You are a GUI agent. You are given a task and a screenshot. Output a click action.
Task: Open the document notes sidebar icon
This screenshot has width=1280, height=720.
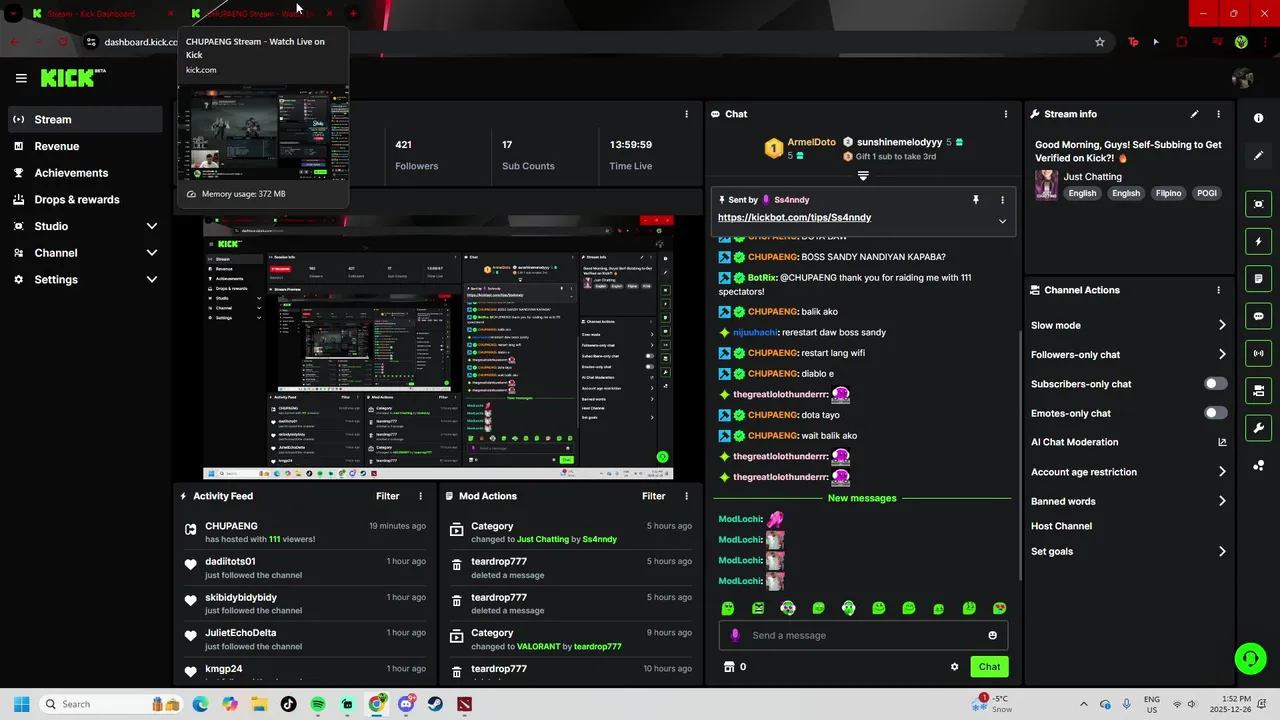(x=1258, y=279)
